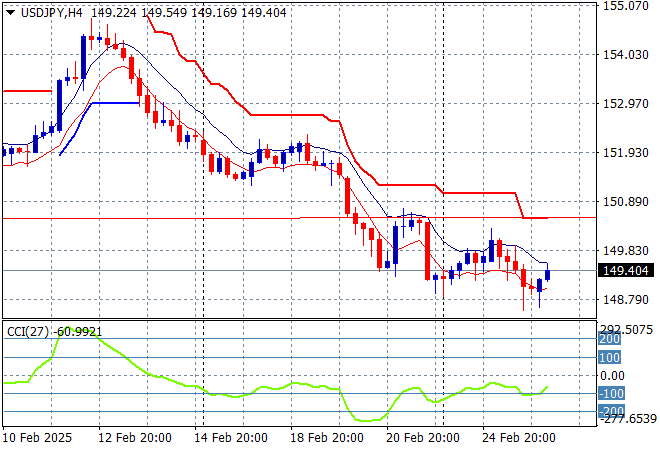Screen dimensions: 660x450
Task: Click the CCI(27) indicator label
Action: point(28,332)
